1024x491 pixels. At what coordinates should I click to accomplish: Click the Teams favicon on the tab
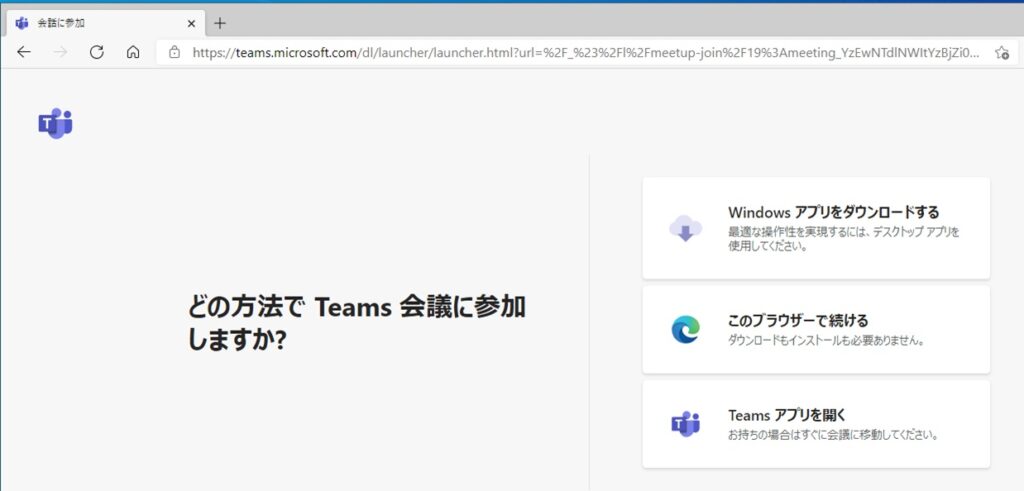click(x=22, y=24)
